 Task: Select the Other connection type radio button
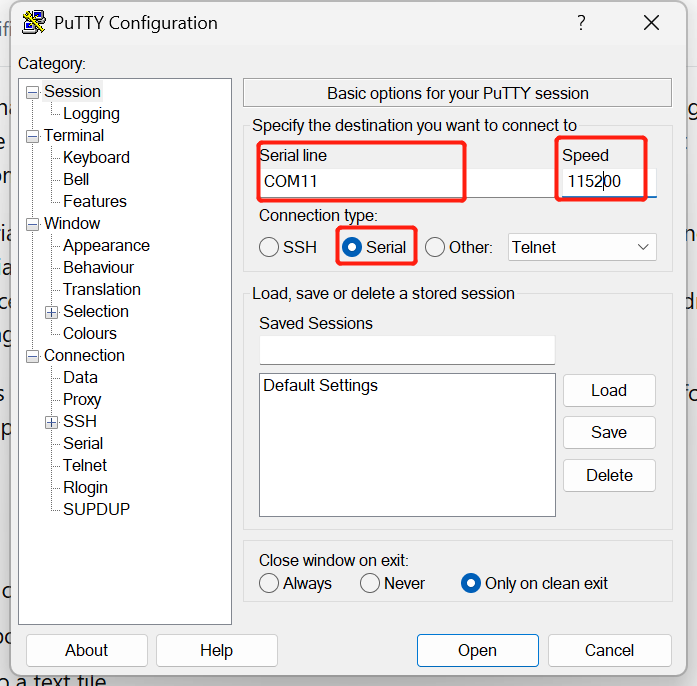[x=435, y=247]
